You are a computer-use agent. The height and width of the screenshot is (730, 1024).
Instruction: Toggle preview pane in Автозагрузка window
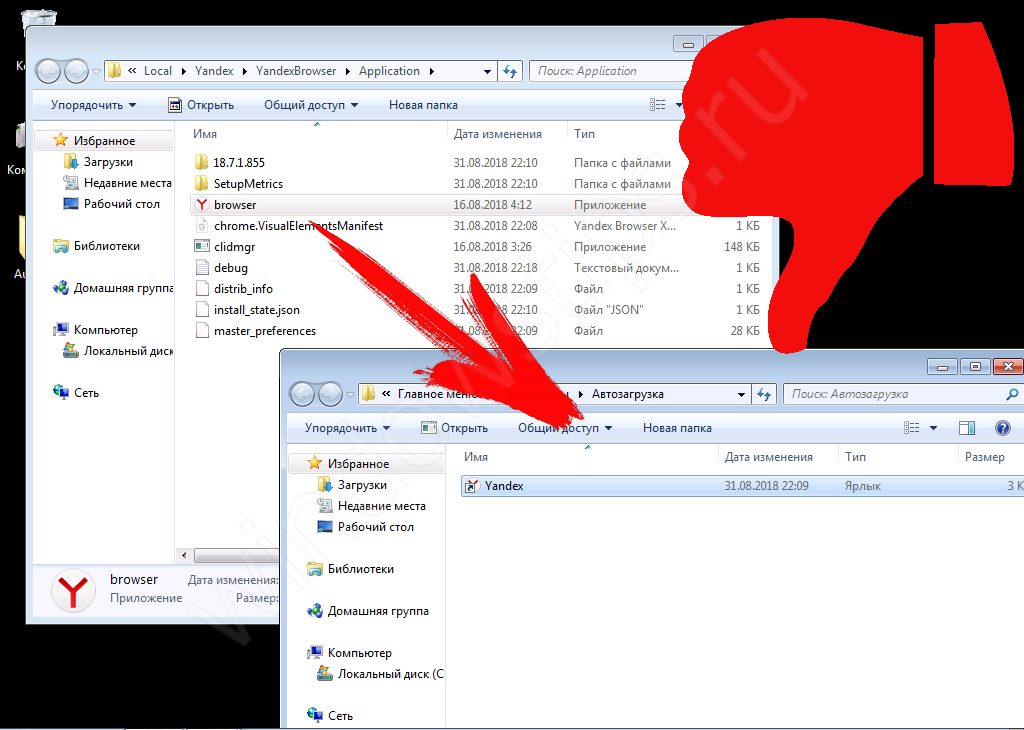coord(967,428)
